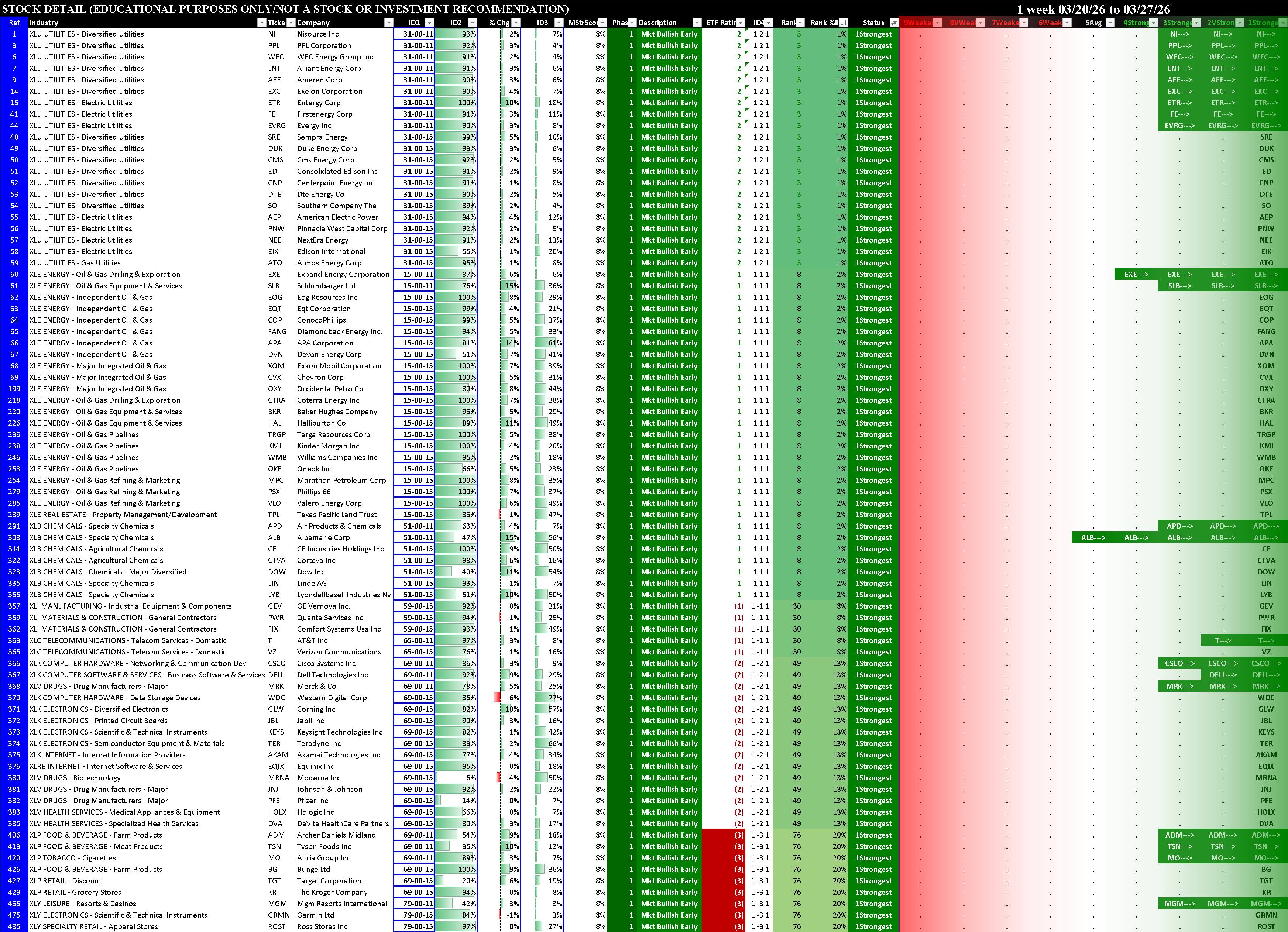The image size is (1288, 932).
Task: Expand the Ticker column filter dropdown
Action: tap(291, 23)
